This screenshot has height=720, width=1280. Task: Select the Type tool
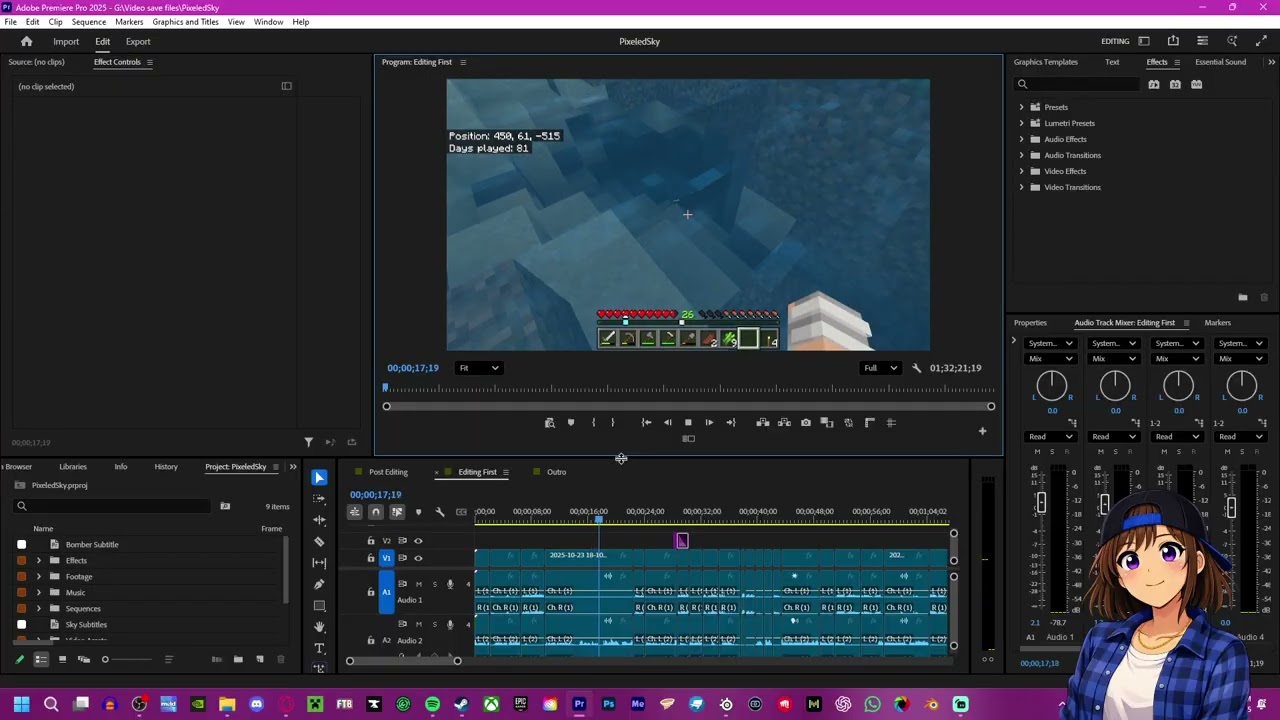pyautogui.click(x=319, y=648)
